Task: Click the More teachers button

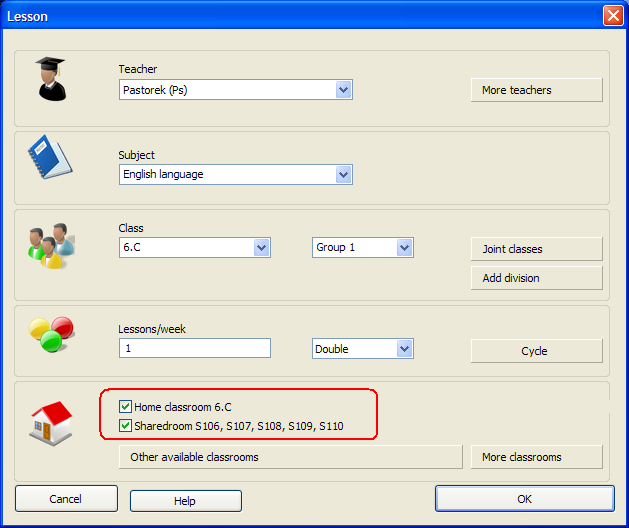Action: click(536, 90)
